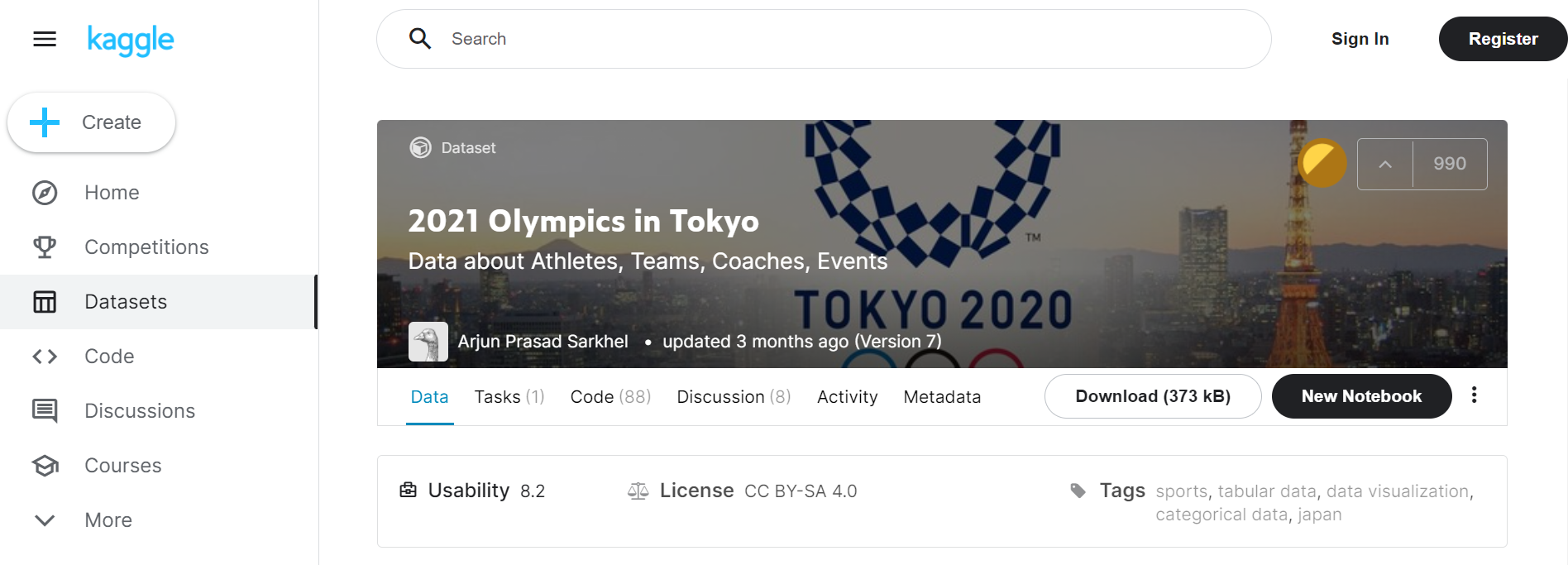Screen dimensions: 1568x565
Task: Go to Courses via the graduation cap icon
Action: (x=44, y=465)
